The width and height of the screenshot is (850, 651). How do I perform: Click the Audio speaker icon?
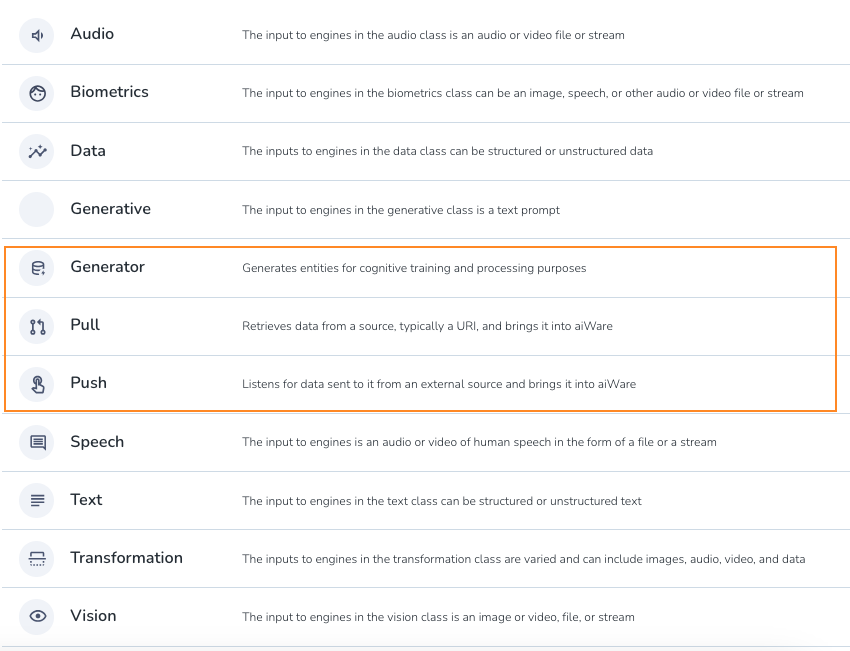(37, 36)
